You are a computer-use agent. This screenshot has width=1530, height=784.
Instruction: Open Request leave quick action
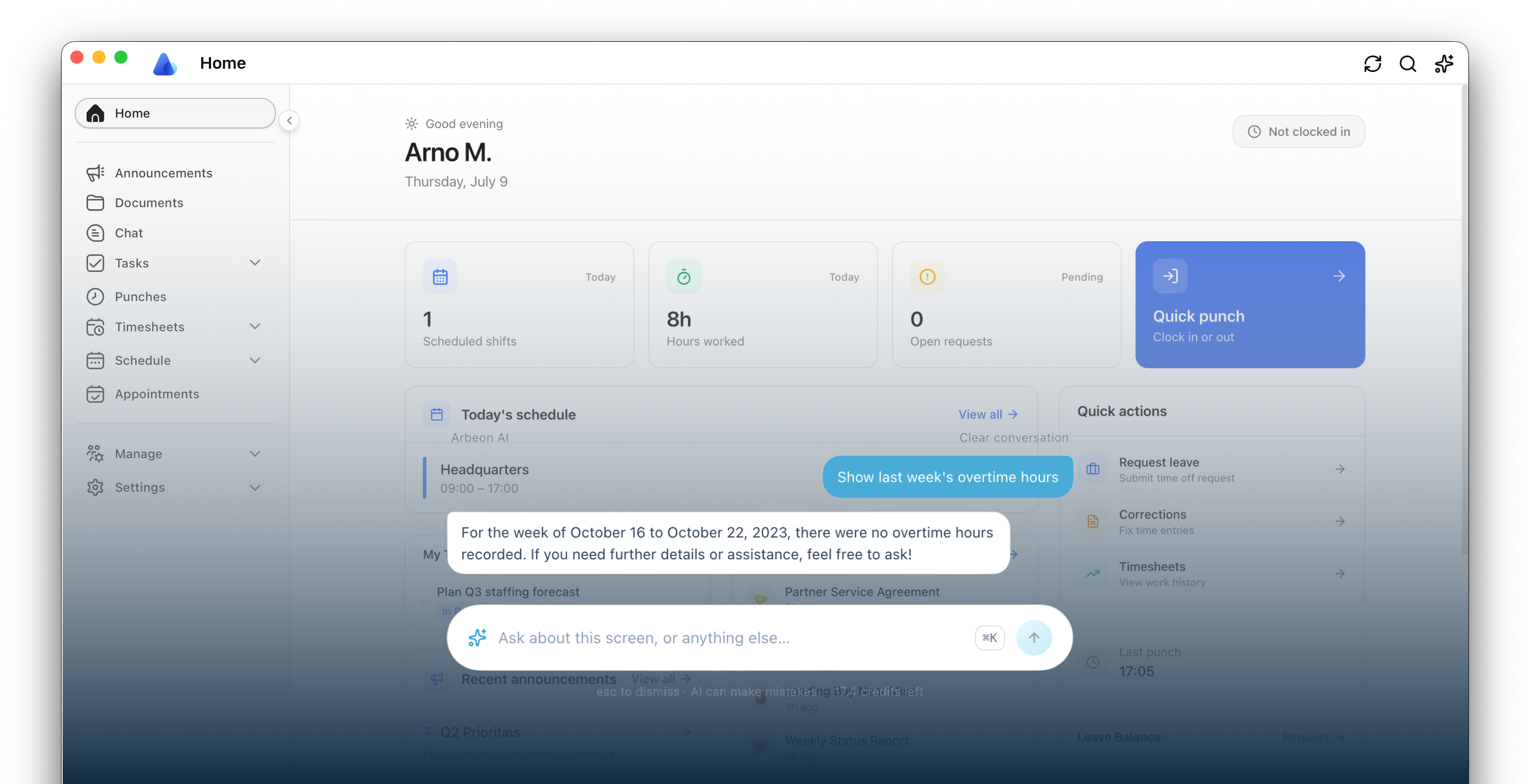coord(1211,469)
